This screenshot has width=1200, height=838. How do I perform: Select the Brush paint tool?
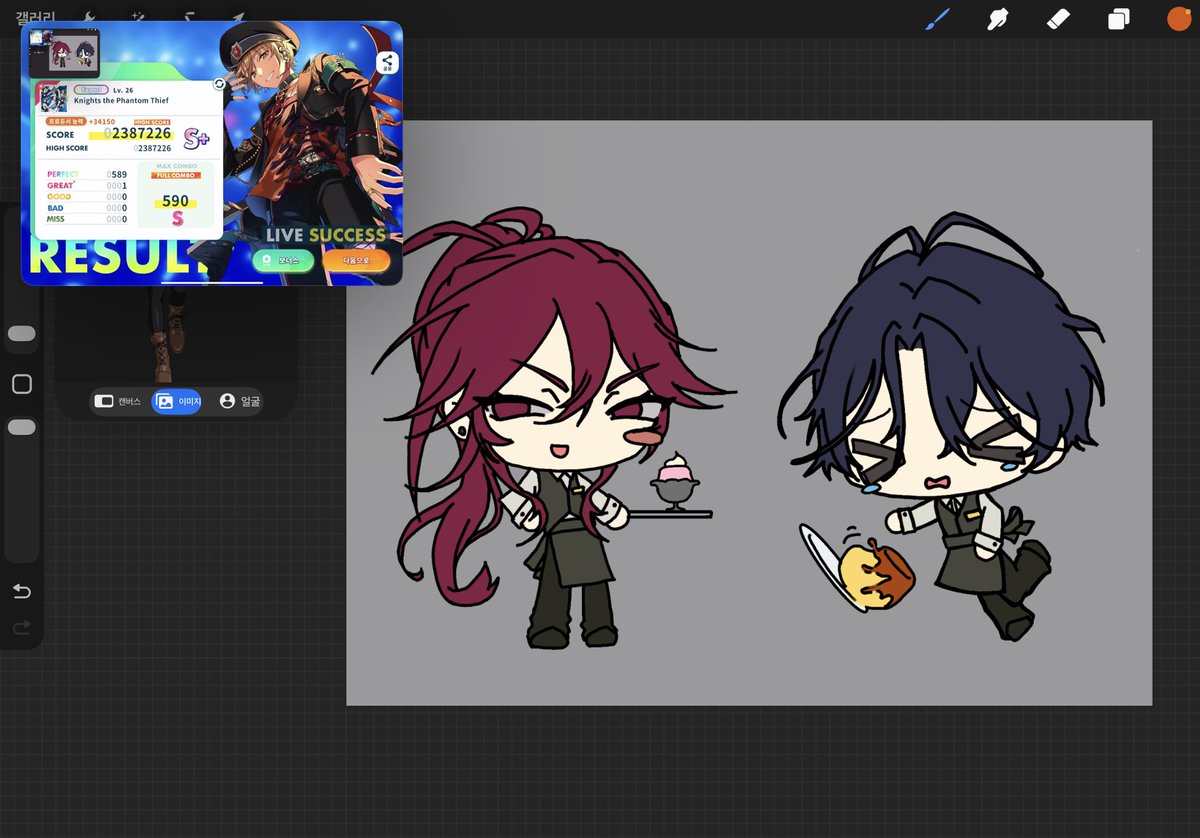937,19
